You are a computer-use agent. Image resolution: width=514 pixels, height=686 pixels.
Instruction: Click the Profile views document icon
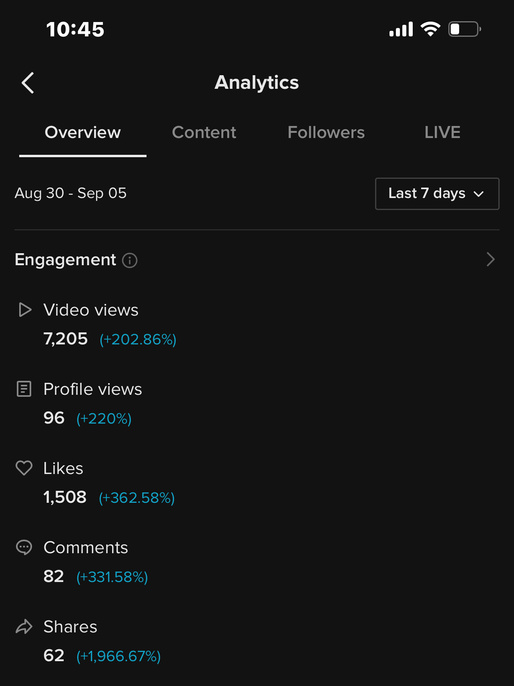[x=24, y=389]
